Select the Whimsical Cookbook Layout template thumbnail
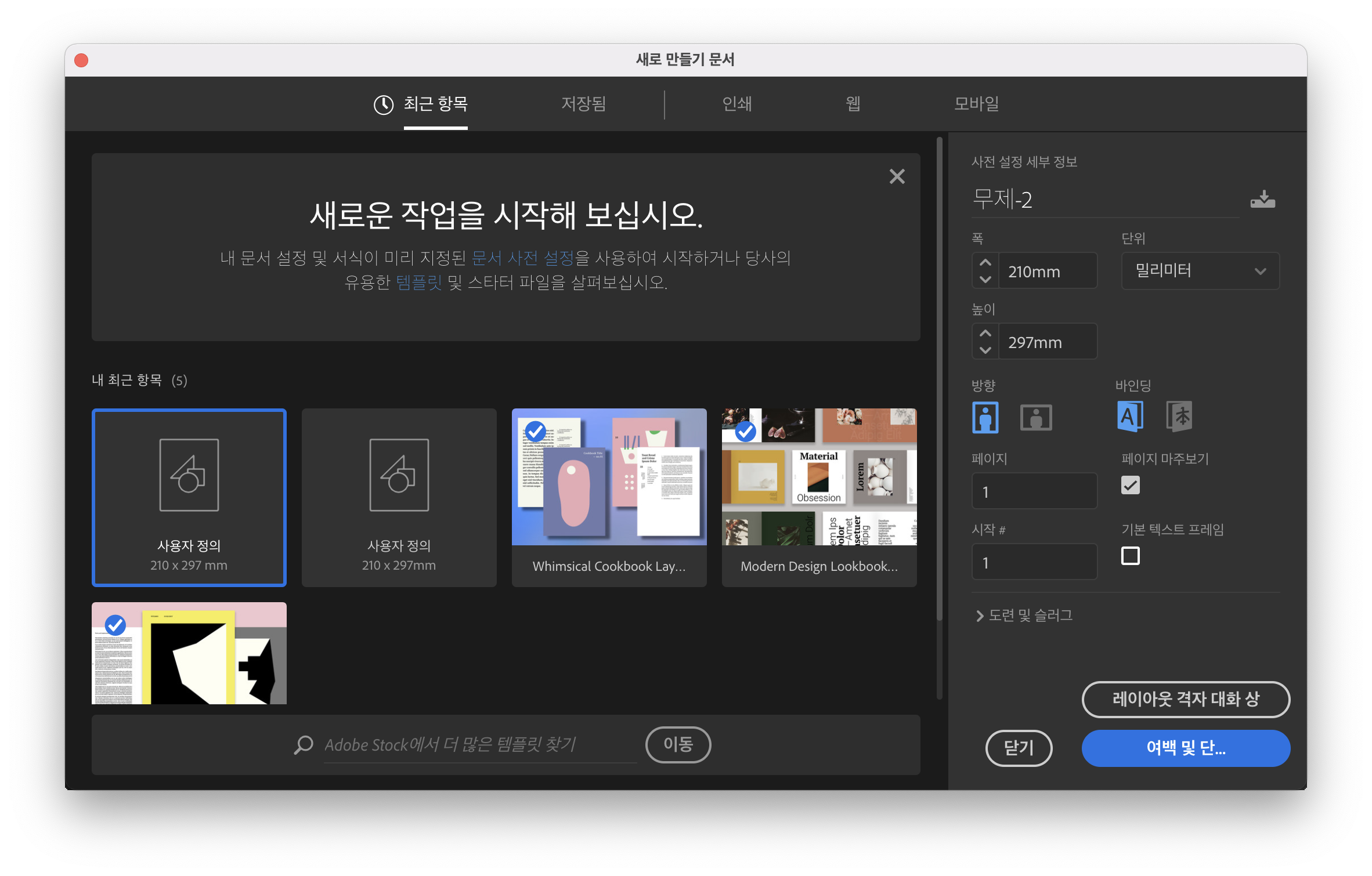 coord(609,477)
